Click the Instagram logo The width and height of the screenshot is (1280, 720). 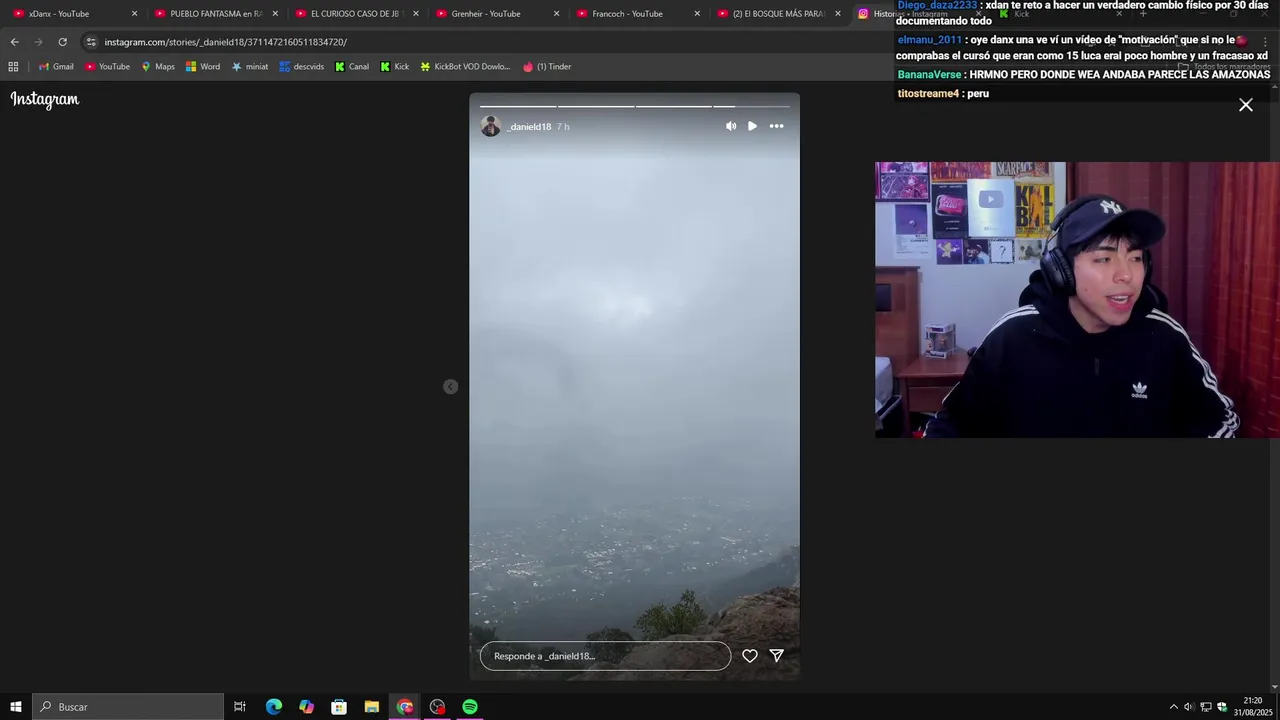coord(45,99)
